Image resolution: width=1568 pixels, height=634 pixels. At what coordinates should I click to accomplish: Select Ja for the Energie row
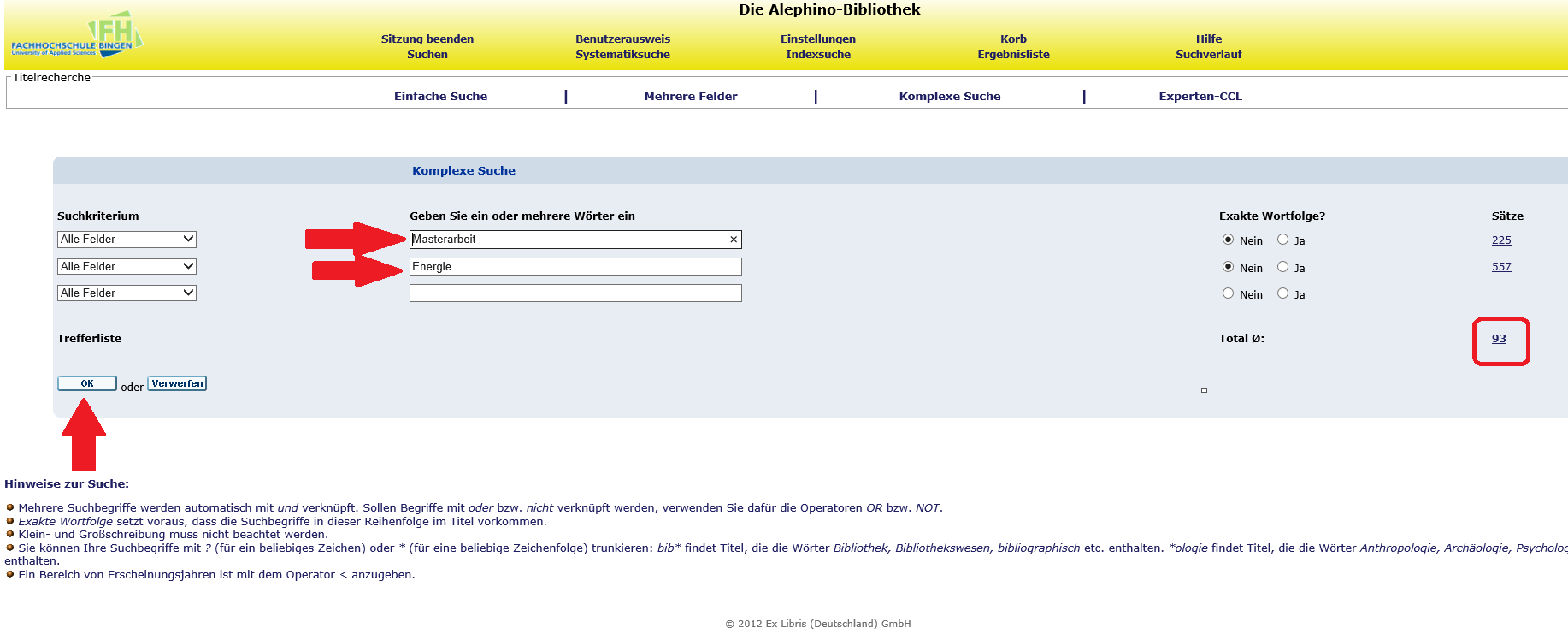pos(1282,267)
